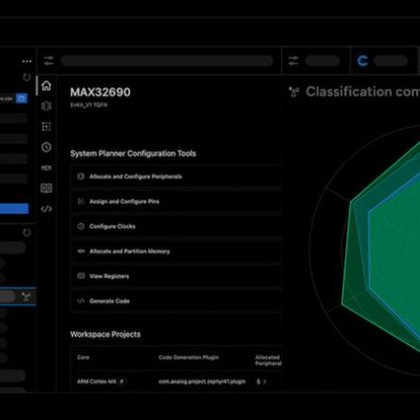Click the sliders icon on second tab
This screenshot has height=420, width=420.
pyautogui.click(x=293, y=61)
